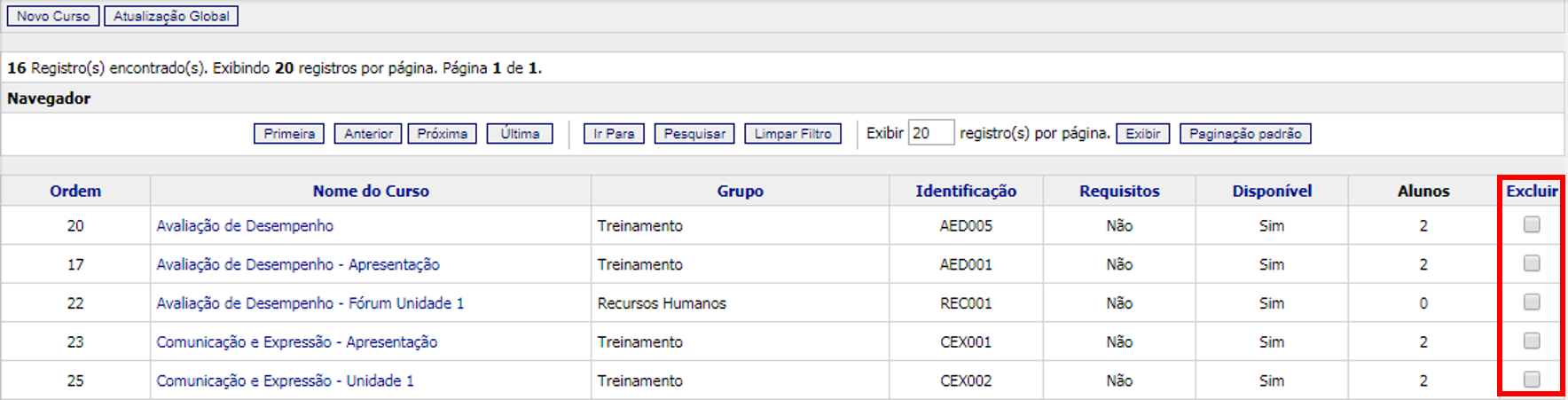This screenshot has width=1568, height=400.
Task: Click Limpar Filtro button
Action: (793, 134)
